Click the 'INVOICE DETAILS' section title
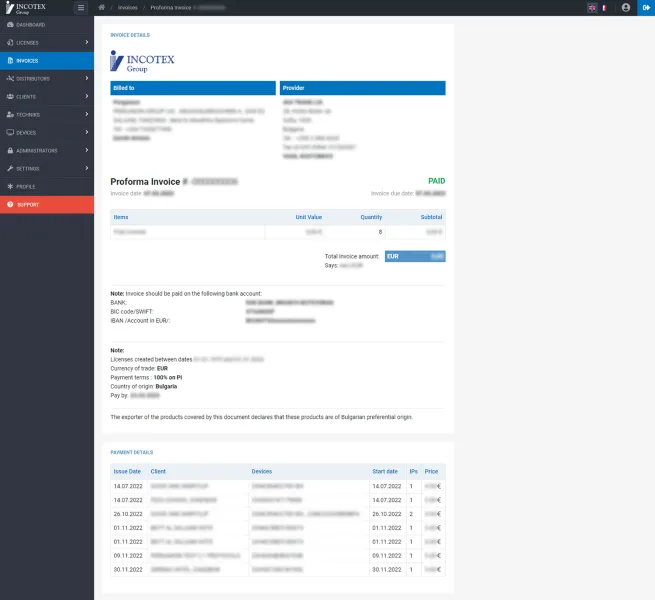This screenshot has width=655, height=600. tap(130, 35)
